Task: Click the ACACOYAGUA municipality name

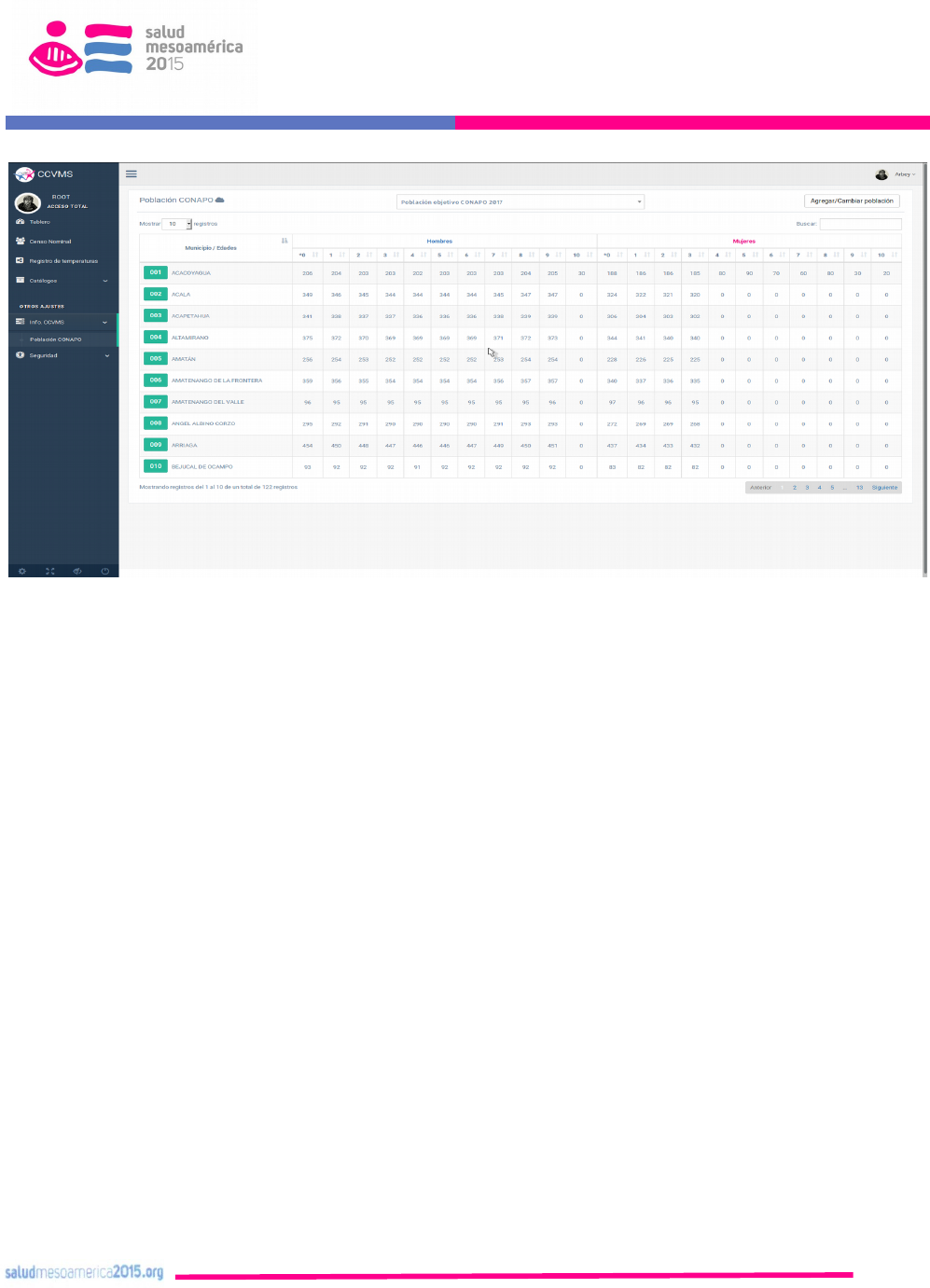Action: point(191,273)
